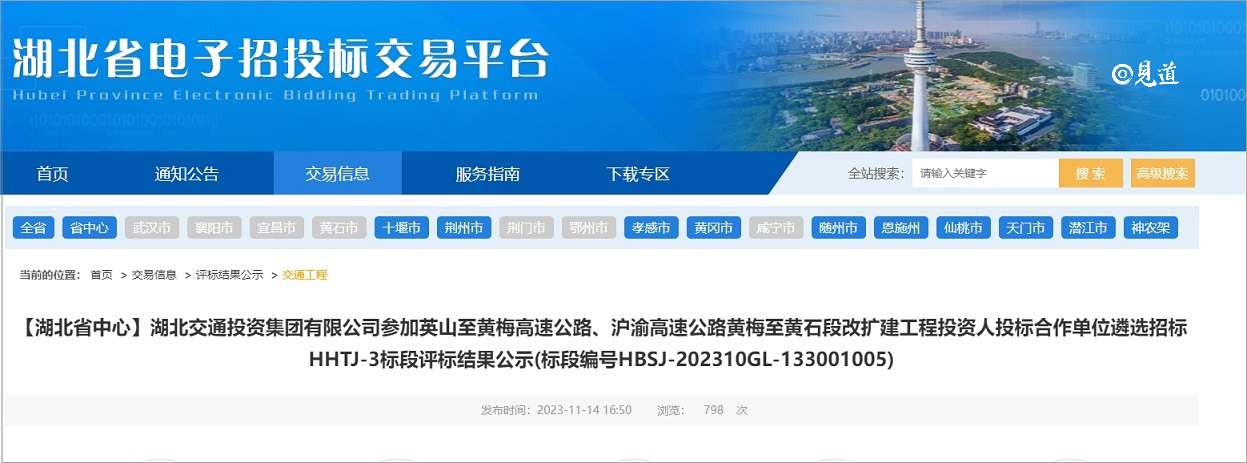Open the 评标结果公示 breadcrumb link
This screenshot has width=1247, height=463.
click(x=229, y=275)
